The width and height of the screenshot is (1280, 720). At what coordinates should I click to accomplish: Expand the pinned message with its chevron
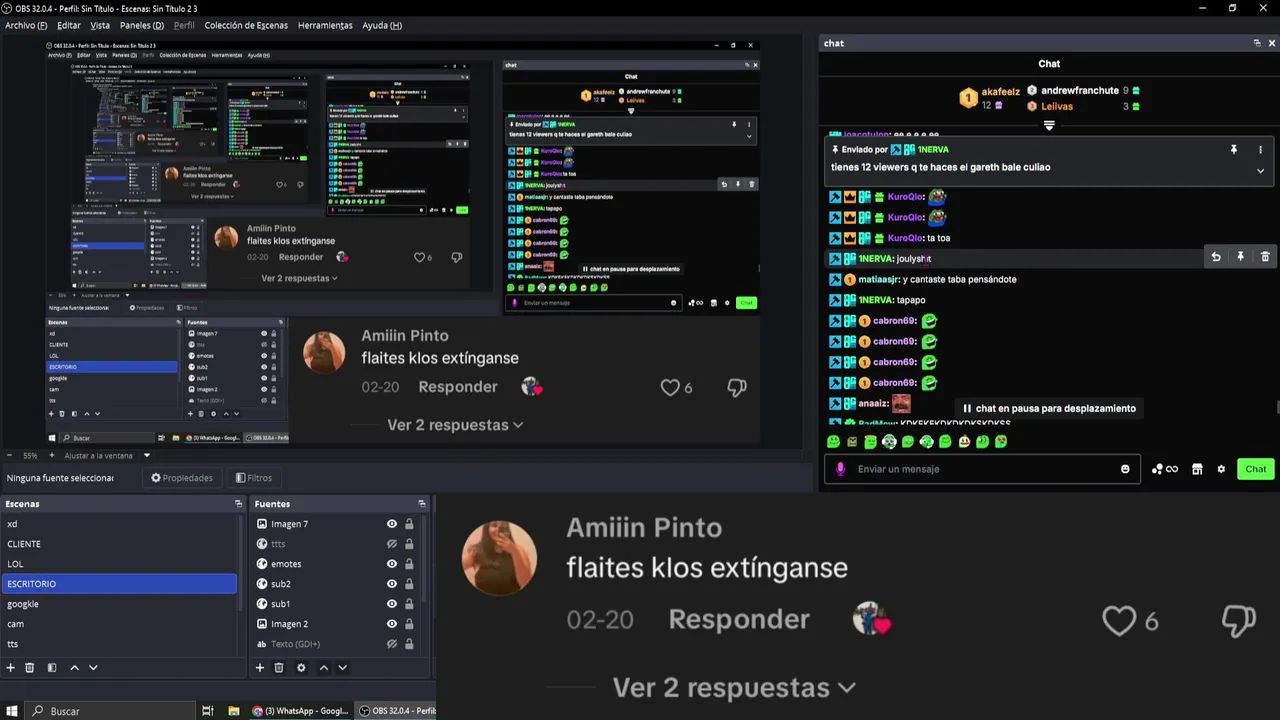(1260, 171)
